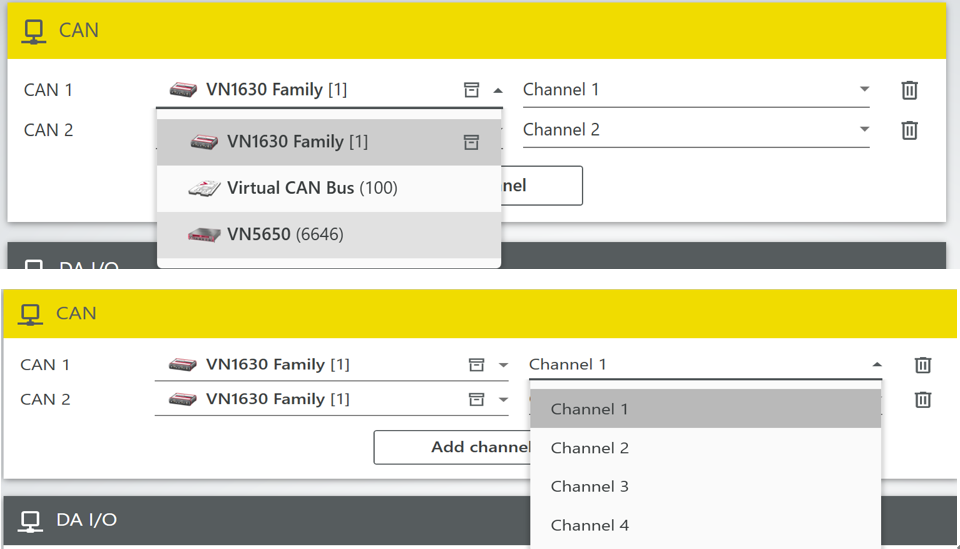This screenshot has width=960, height=549.
Task: Click the network icon in the upper CAN header
Action: [x=34, y=30]
